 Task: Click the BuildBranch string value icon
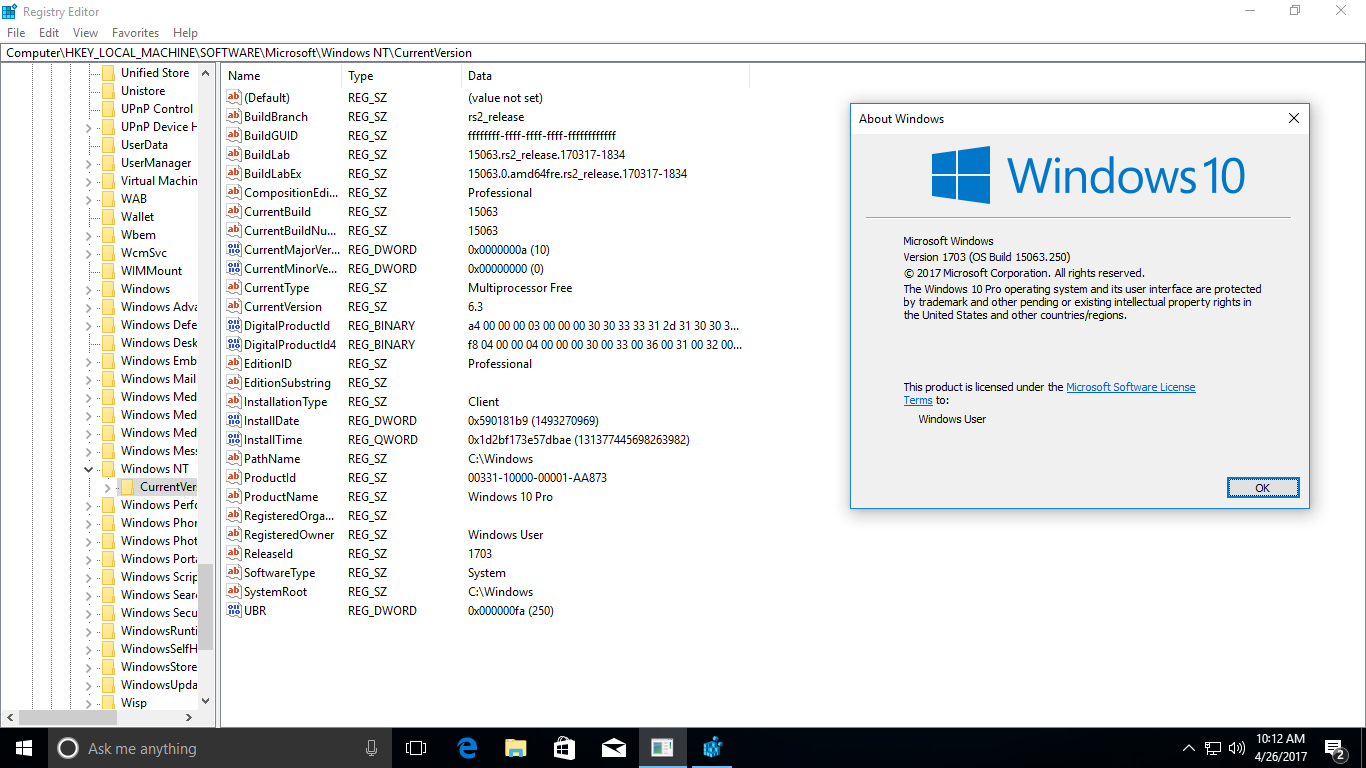point(234,117)
